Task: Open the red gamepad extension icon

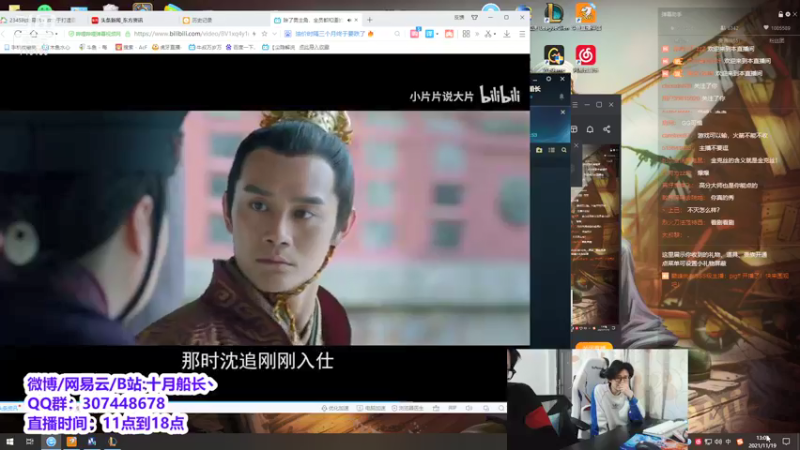Action: point(449,34)
